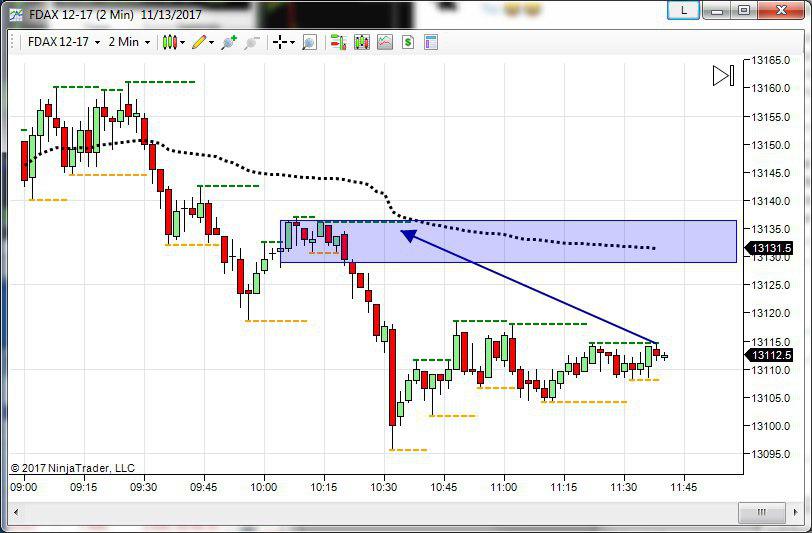Open the Data Series candlestick icon
The width and height of the screenshot is (812, 533).
[x=361, y=42]
